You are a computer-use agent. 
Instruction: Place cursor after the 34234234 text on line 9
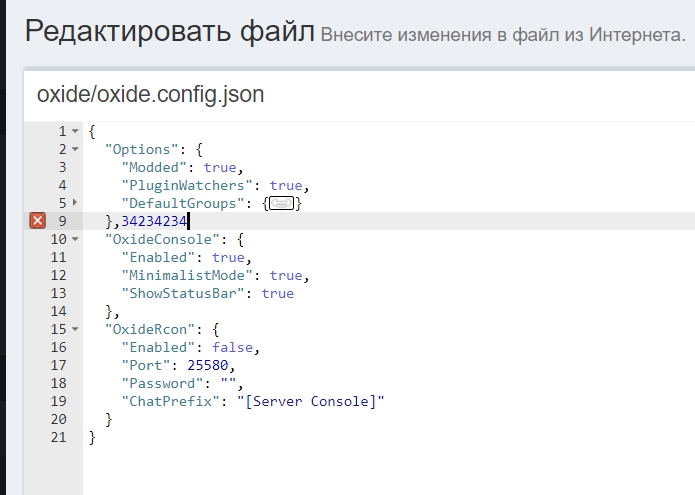[187, 221]
